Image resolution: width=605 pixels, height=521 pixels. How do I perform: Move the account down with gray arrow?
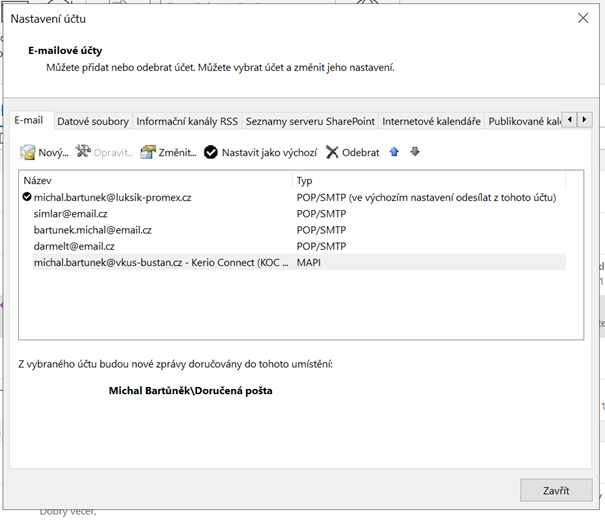pos(415,152)
